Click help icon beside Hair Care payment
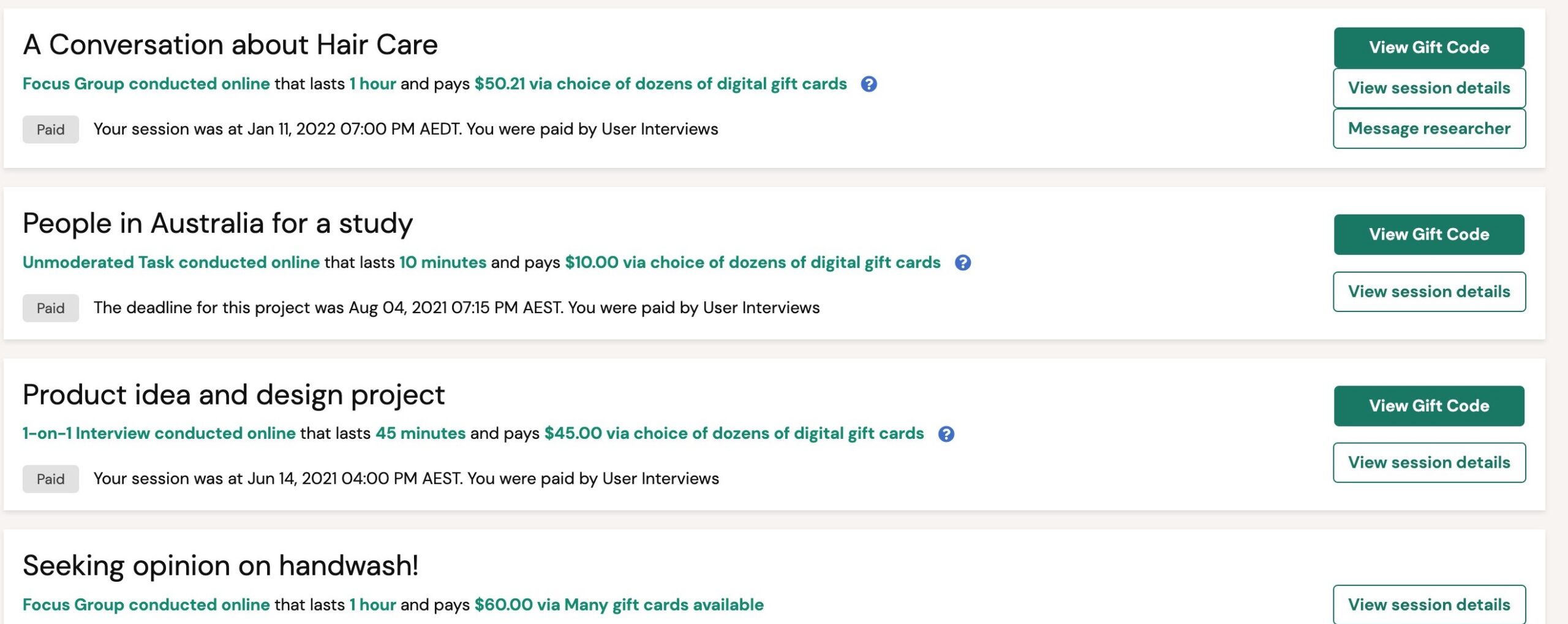 [869, 84]
